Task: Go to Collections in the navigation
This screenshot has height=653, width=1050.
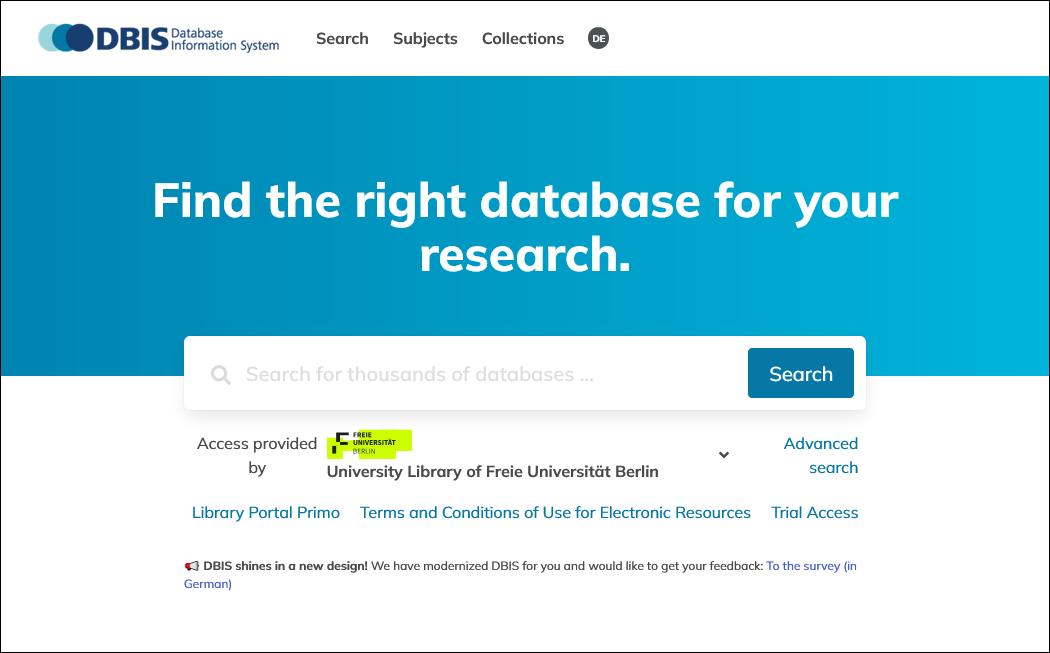Action: pos(523,39)
